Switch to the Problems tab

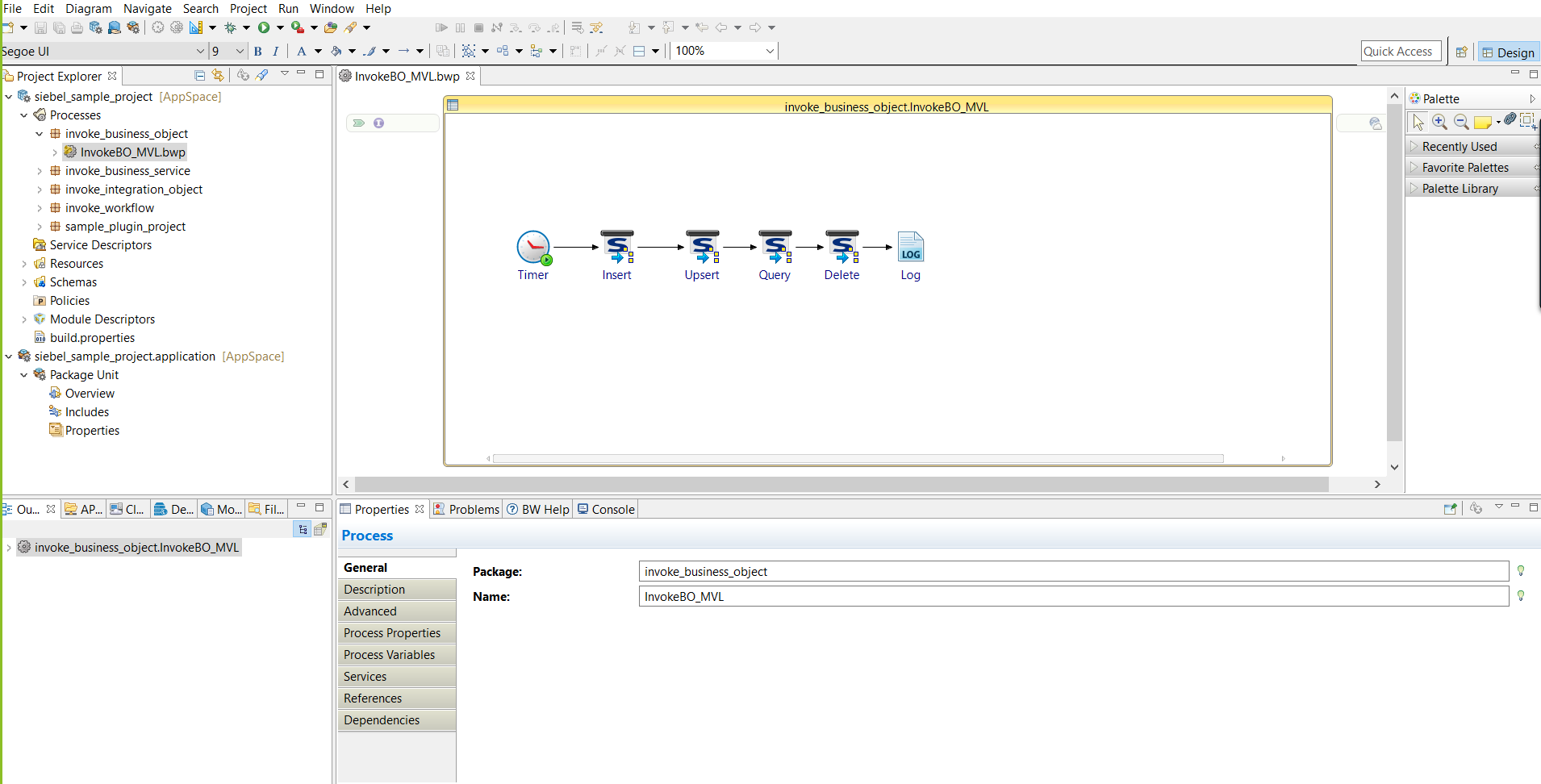point(466,509)
